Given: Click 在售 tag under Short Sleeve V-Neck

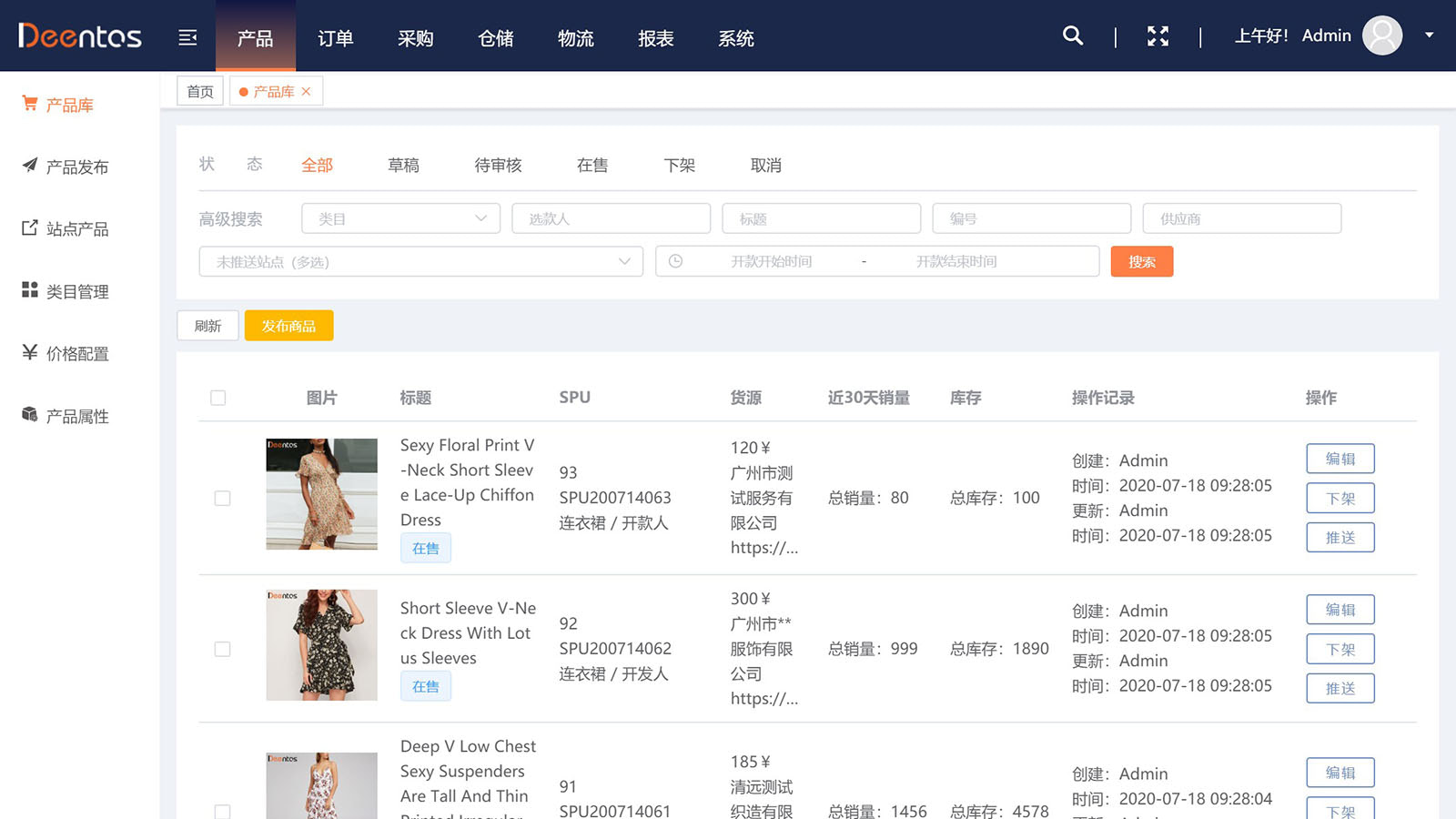Looking at the screenshot, I should pyautogui.click(x=426, y=686).
